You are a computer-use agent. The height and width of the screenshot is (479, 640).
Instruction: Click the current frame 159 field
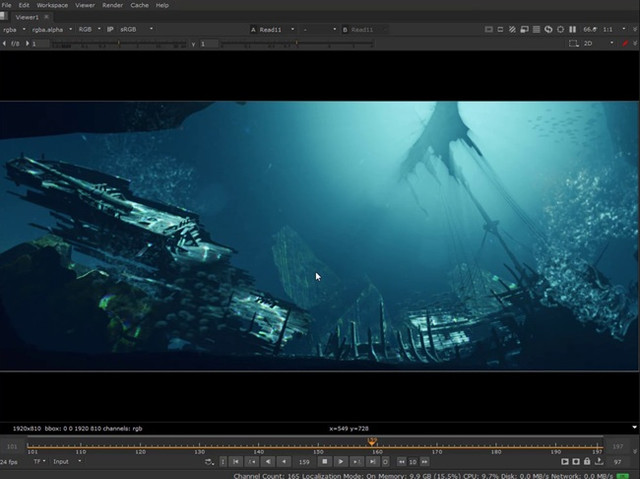click(304, 462)
